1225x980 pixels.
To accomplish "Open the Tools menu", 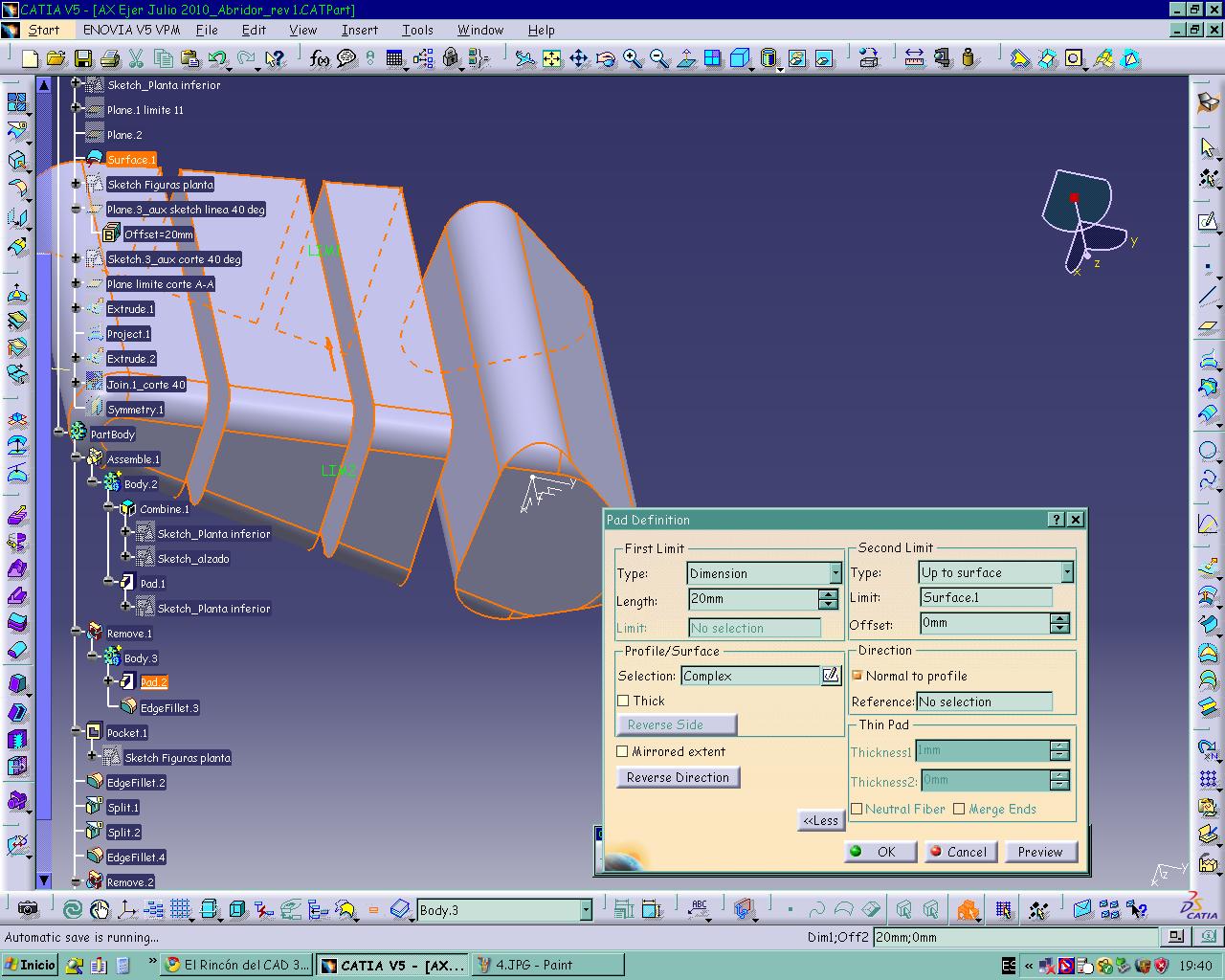I will tap(417, 30).
